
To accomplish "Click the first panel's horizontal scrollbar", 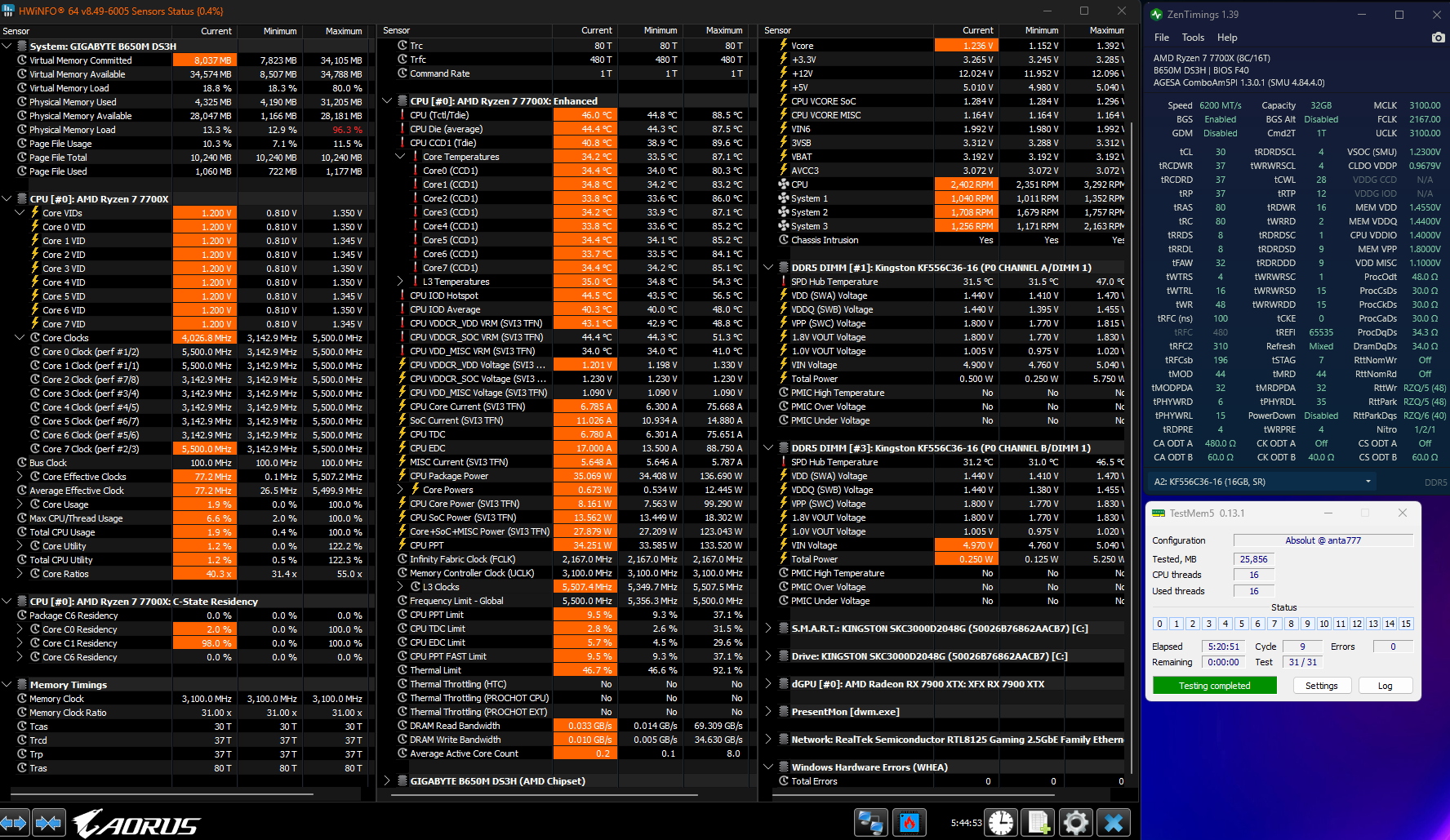I will click(x=162, y=793).
